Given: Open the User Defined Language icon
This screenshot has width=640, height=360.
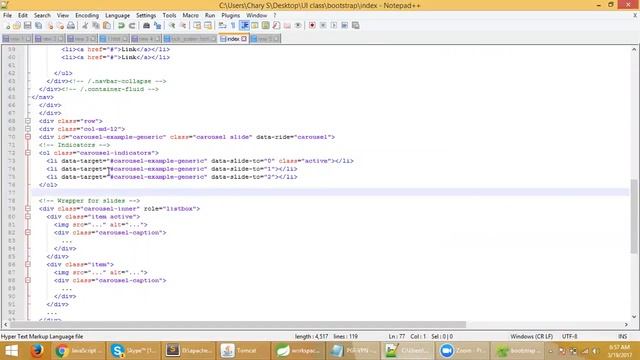Looking at the screenshot, I should tap(255, 25).
